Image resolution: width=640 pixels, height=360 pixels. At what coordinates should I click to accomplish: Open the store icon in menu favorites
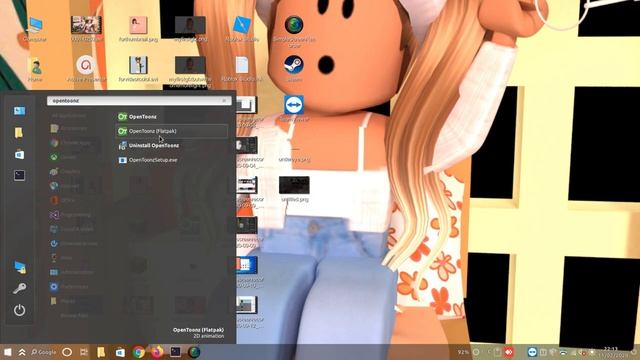coord(19,154)
